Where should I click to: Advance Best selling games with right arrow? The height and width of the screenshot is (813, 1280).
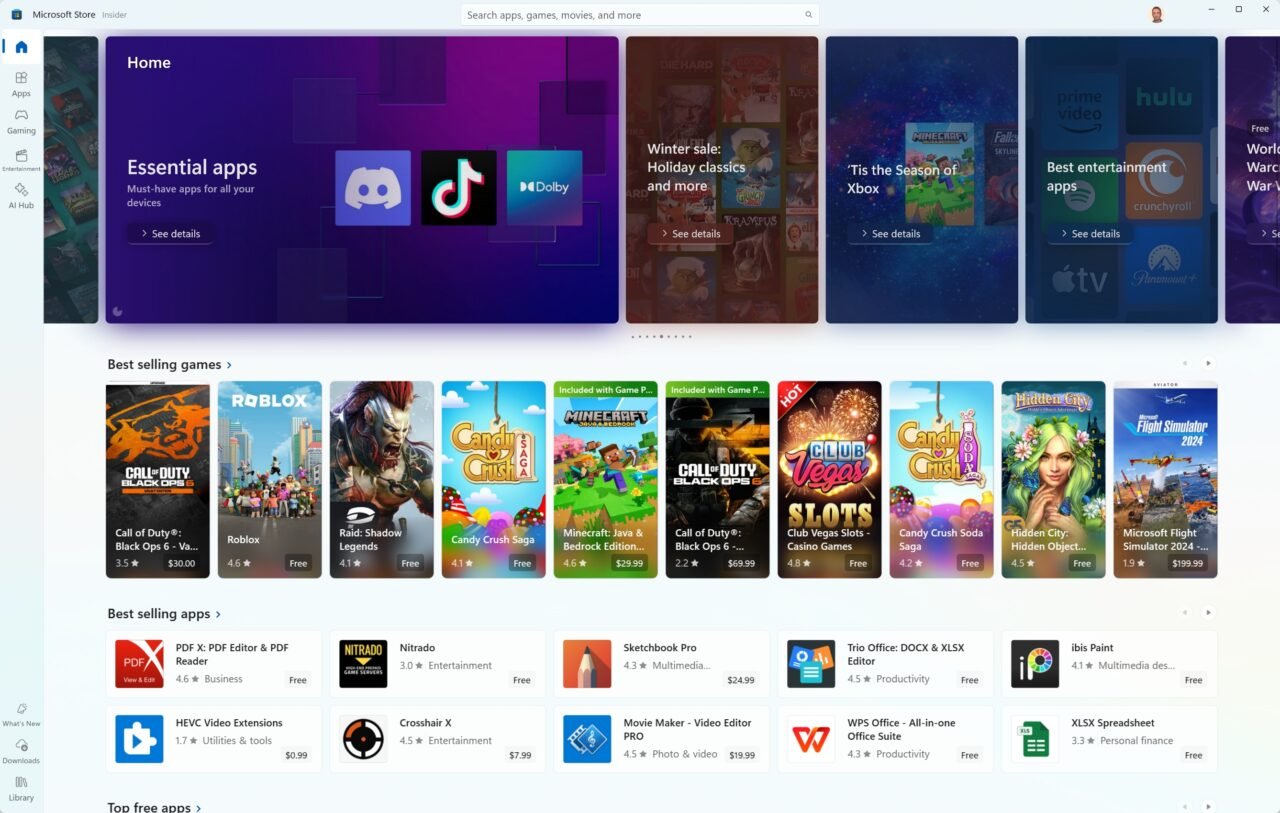(1208, 362)
